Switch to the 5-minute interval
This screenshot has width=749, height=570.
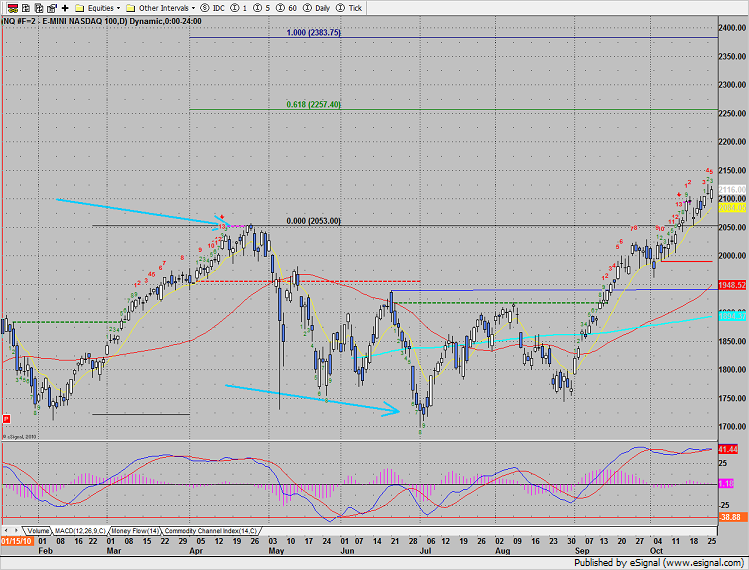(x=261, y=8)
